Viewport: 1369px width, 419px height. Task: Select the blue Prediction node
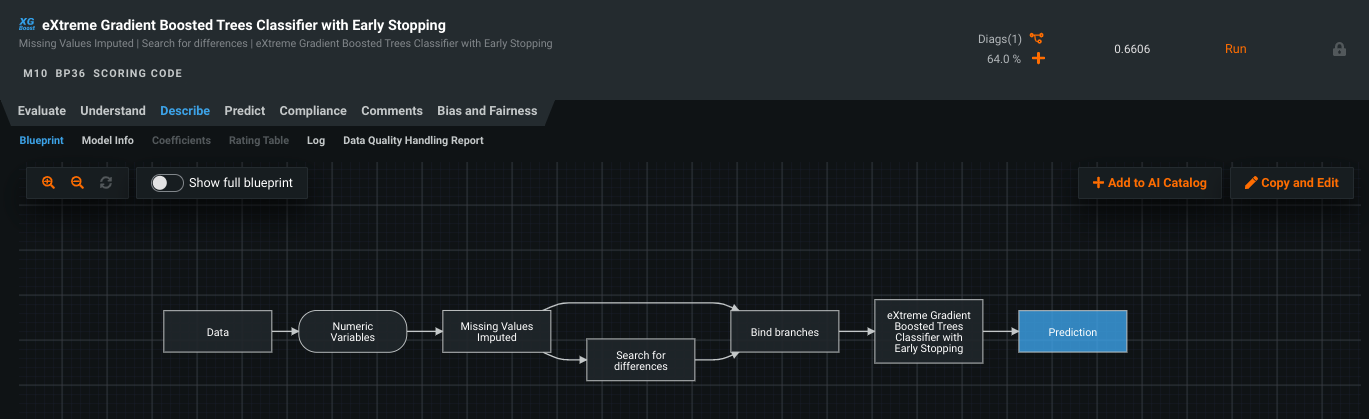pos(1072,332)
